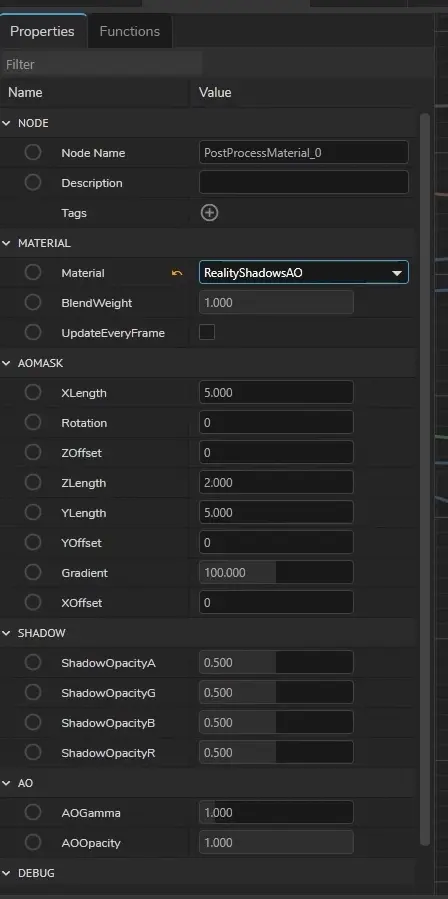Click the circle pin beside AOGamma
448x899 pixels.
click(x=33, y=812)
